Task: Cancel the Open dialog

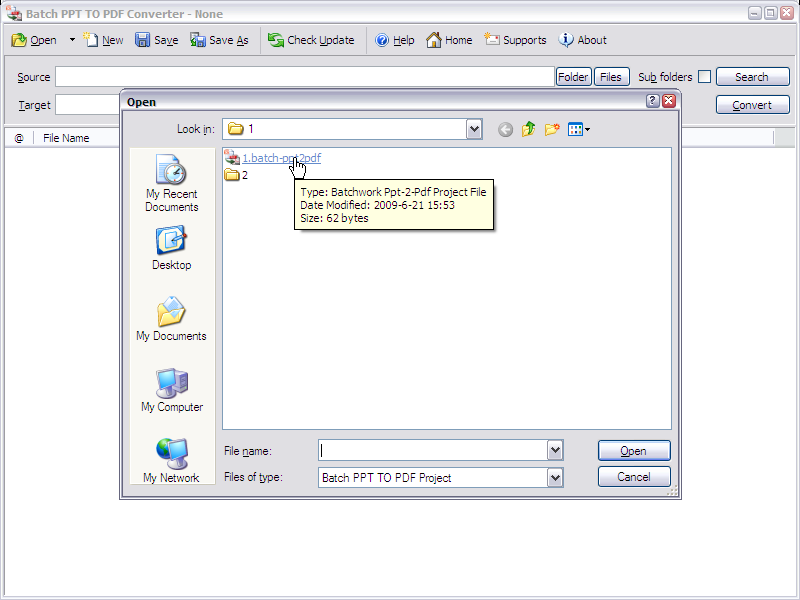Action: [634, 477]
